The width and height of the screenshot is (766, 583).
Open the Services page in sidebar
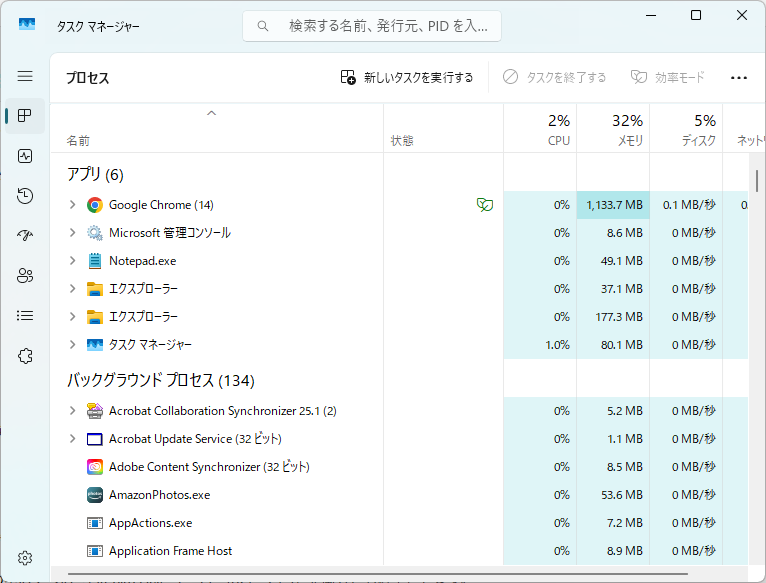25,356
